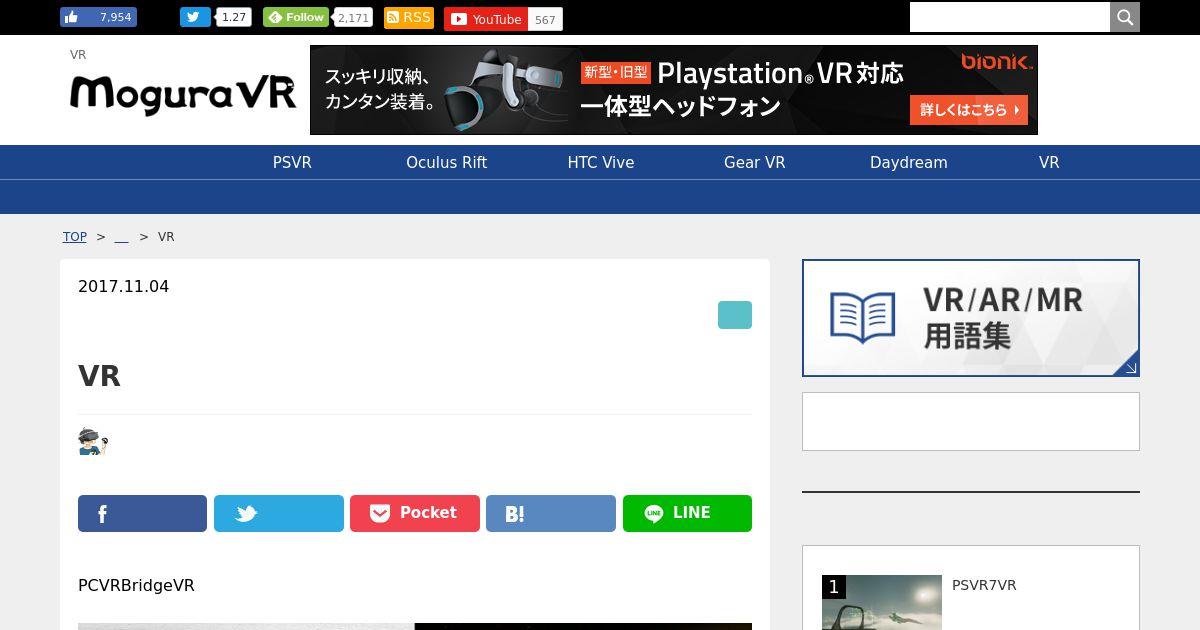The height and width of the screenshot is (630, 1200).
Task: Click the magnifying glass search button
Action: tap(1125, 17)
